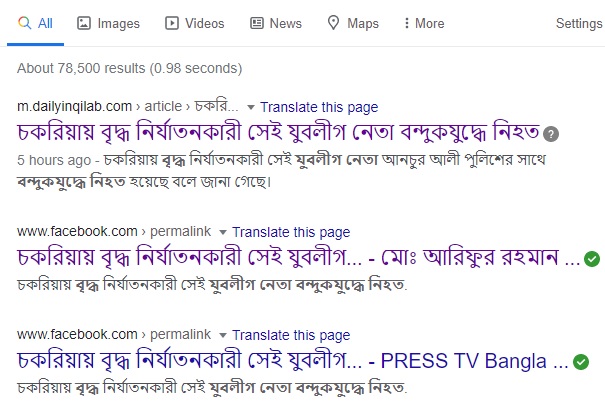Screen dimensions: 605x416
Task: Click the gray question mark icon on first result
Action: 551,134
